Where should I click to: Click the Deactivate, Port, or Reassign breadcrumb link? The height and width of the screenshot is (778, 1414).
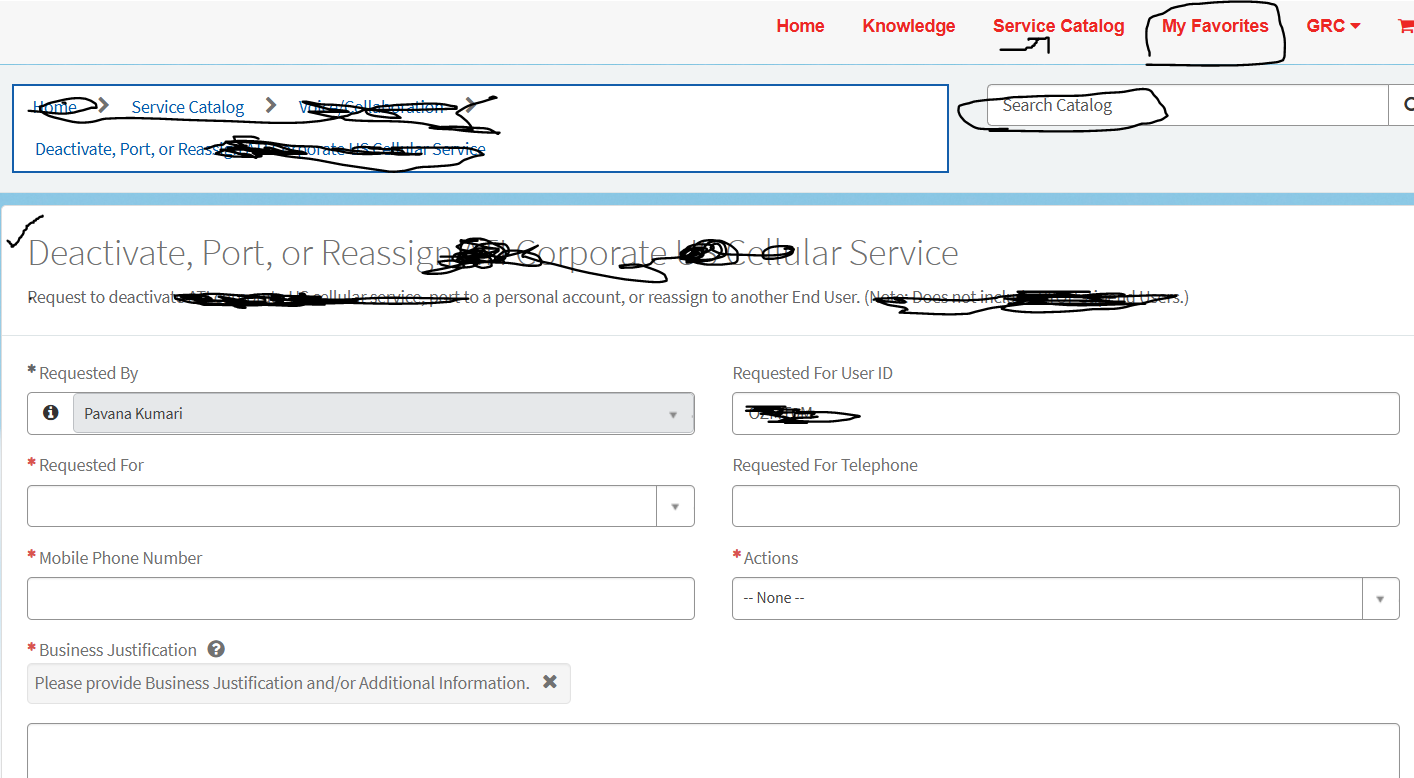pyautogui.click(x=260, y=149)
